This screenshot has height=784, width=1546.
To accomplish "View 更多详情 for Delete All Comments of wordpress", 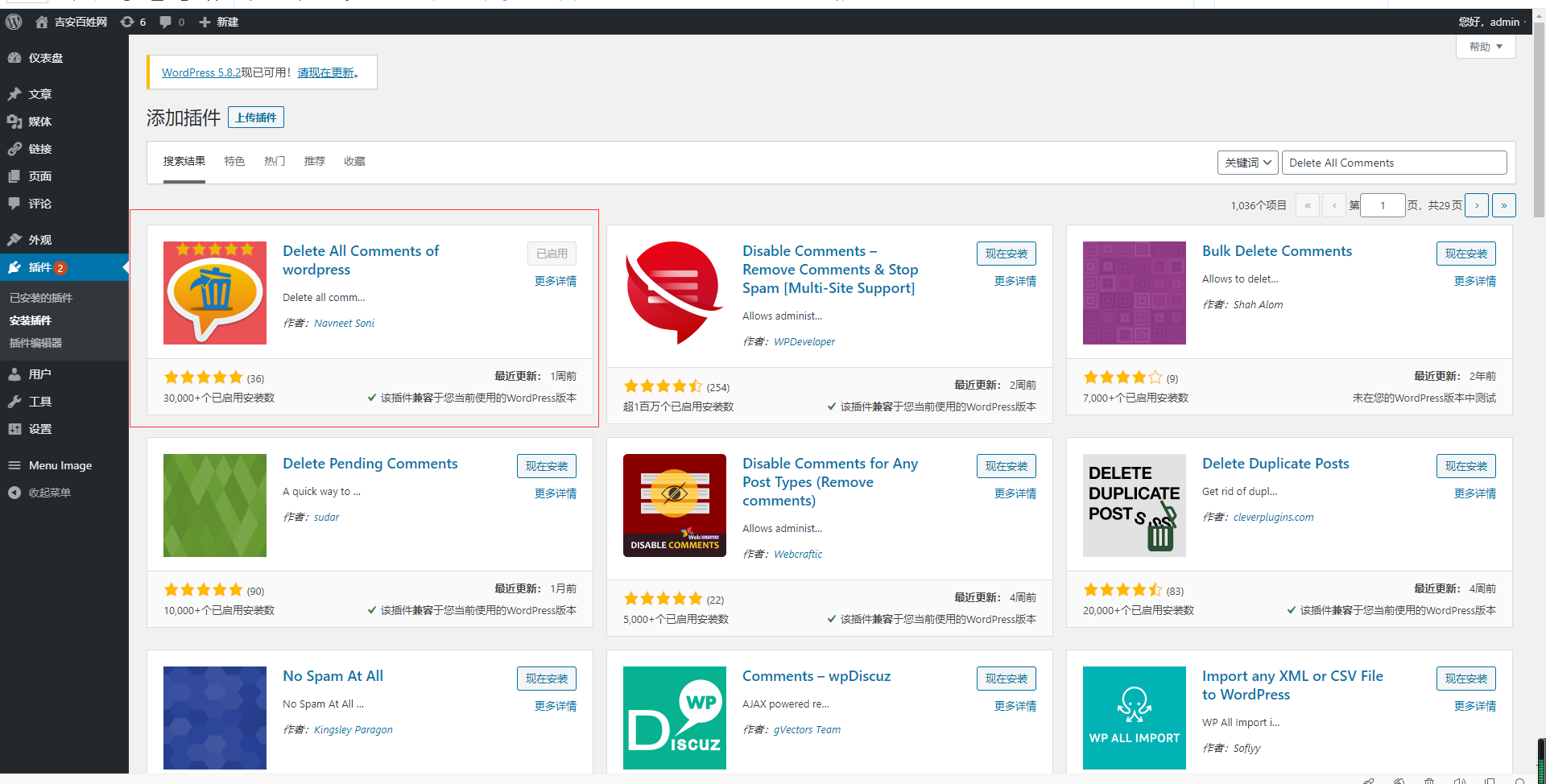I will pos(556,281).
